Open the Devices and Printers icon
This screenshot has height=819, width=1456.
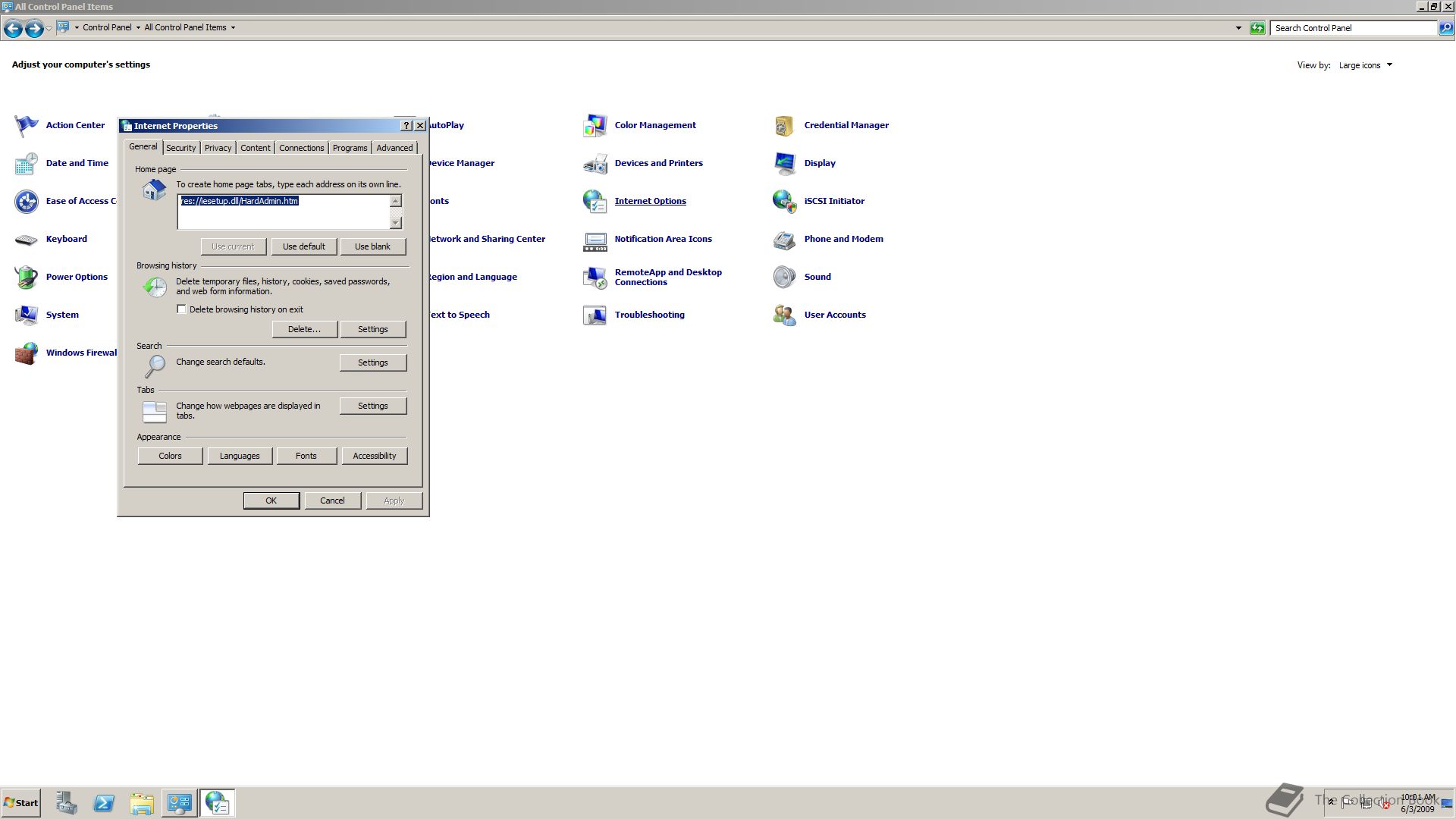coord(595,163)
